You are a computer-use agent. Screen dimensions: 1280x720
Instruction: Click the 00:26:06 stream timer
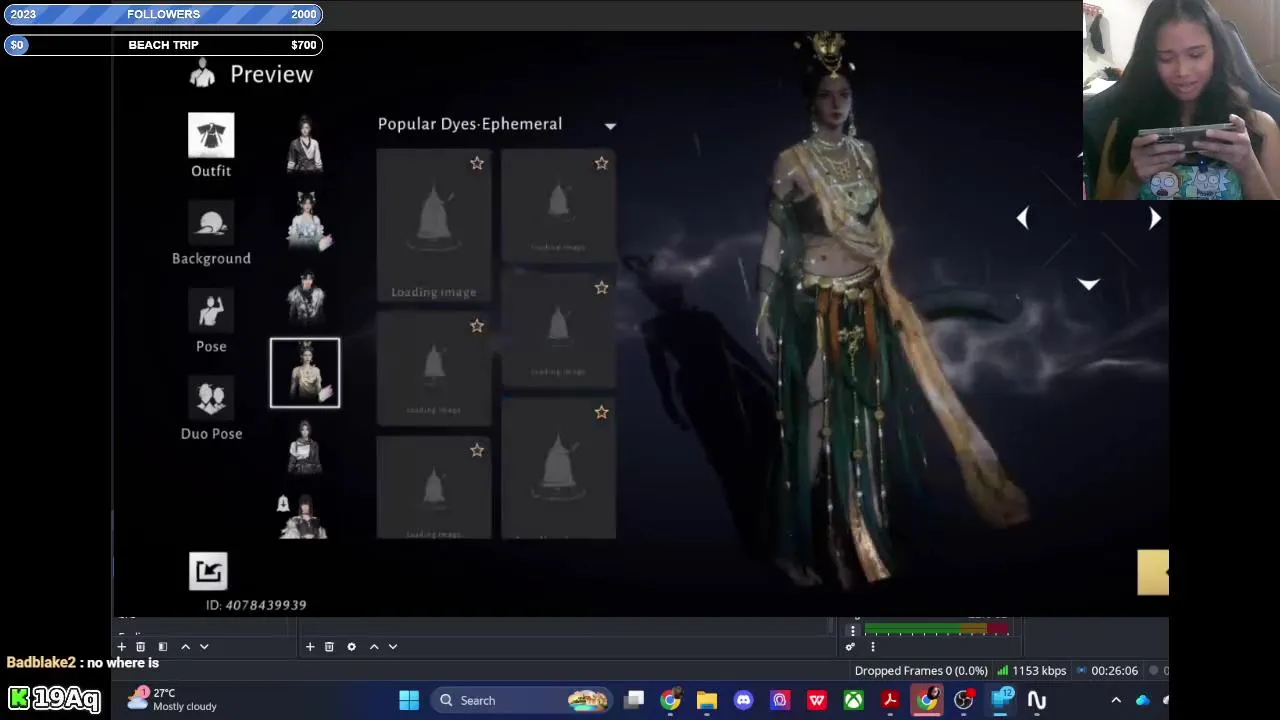(1109, 671)
